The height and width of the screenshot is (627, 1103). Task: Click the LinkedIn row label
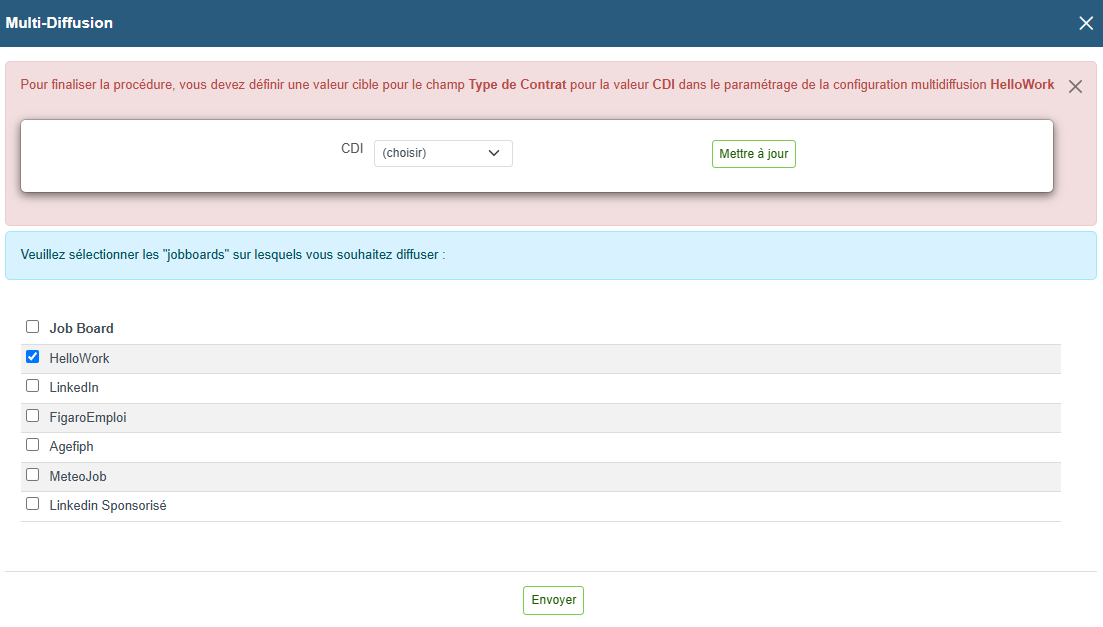pos(74,388)
